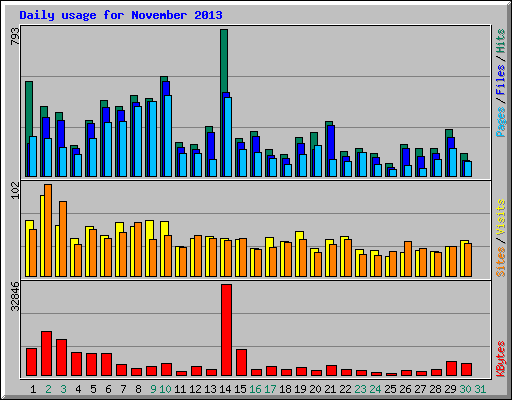Select green day label "16" on the x-axis
512x400 pixels.
point(255,389)
